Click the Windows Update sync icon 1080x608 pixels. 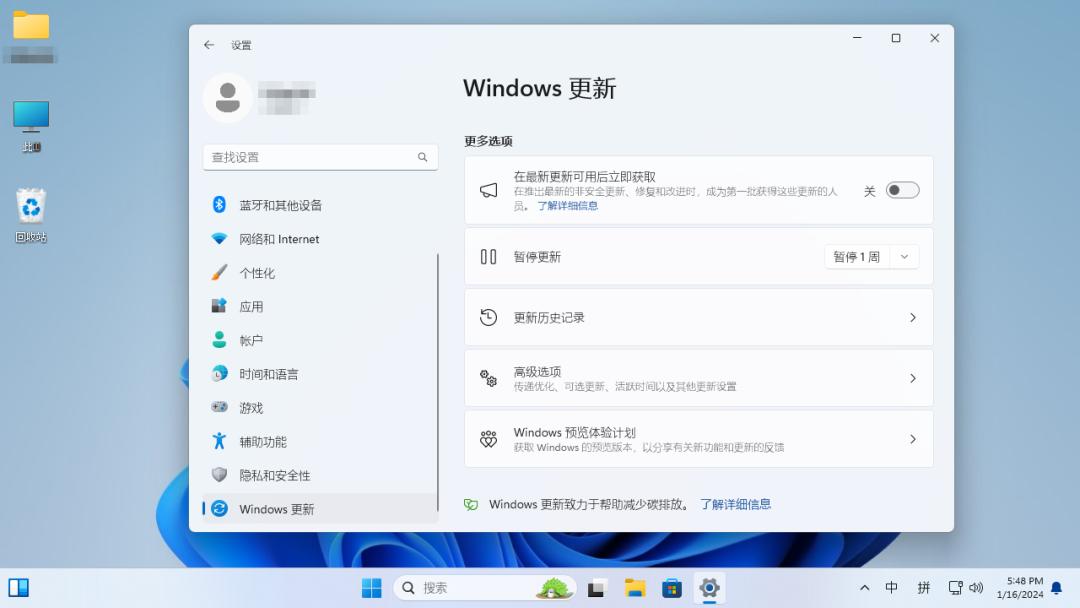point(219,508)
